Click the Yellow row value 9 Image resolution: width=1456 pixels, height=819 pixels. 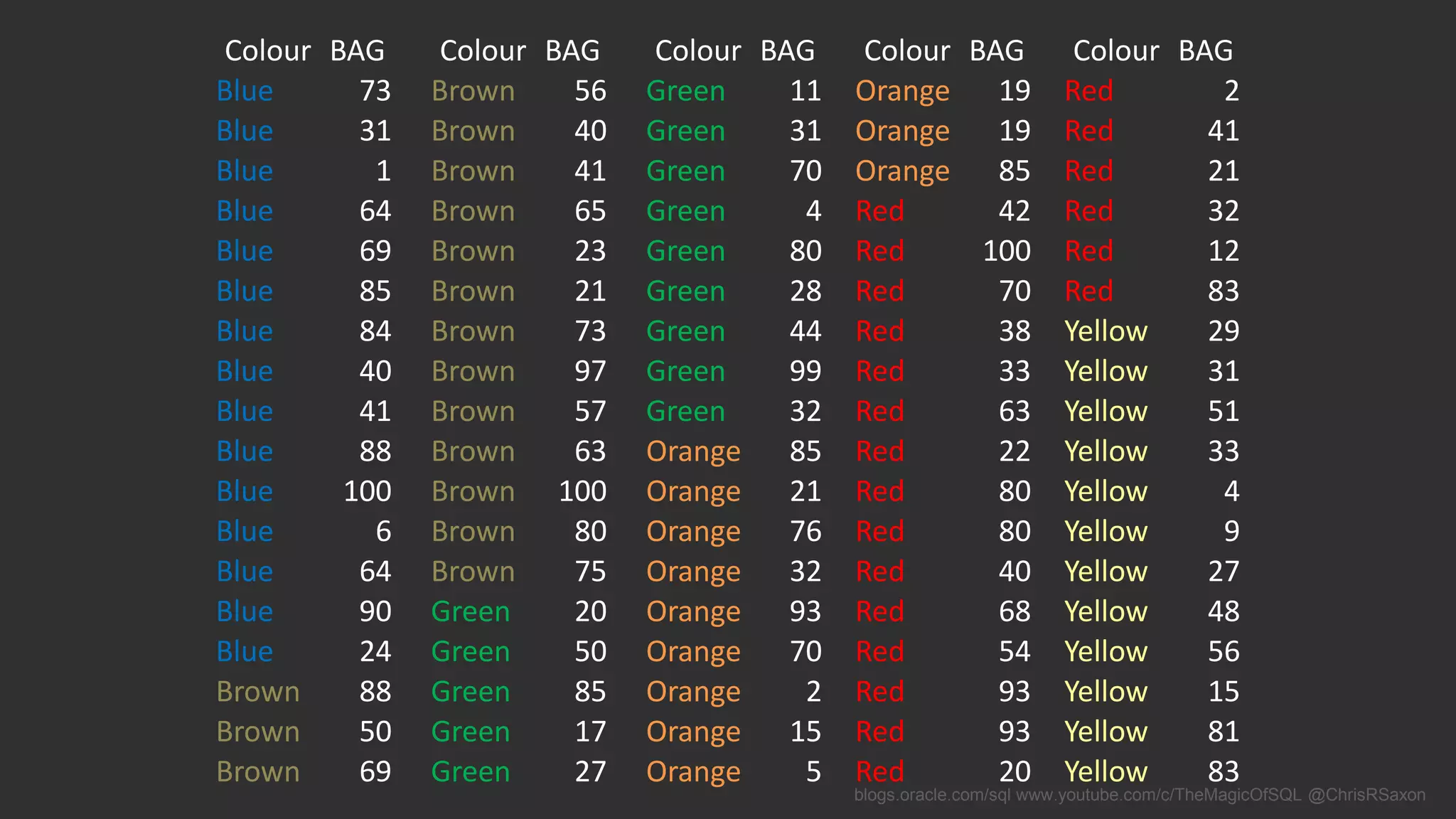1232,532
